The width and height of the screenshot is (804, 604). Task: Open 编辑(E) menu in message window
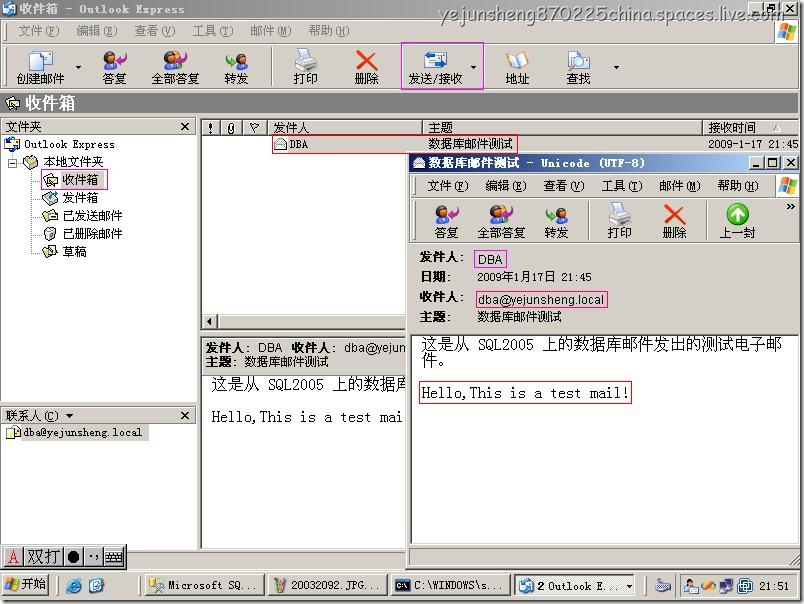[x=506, y=186]
